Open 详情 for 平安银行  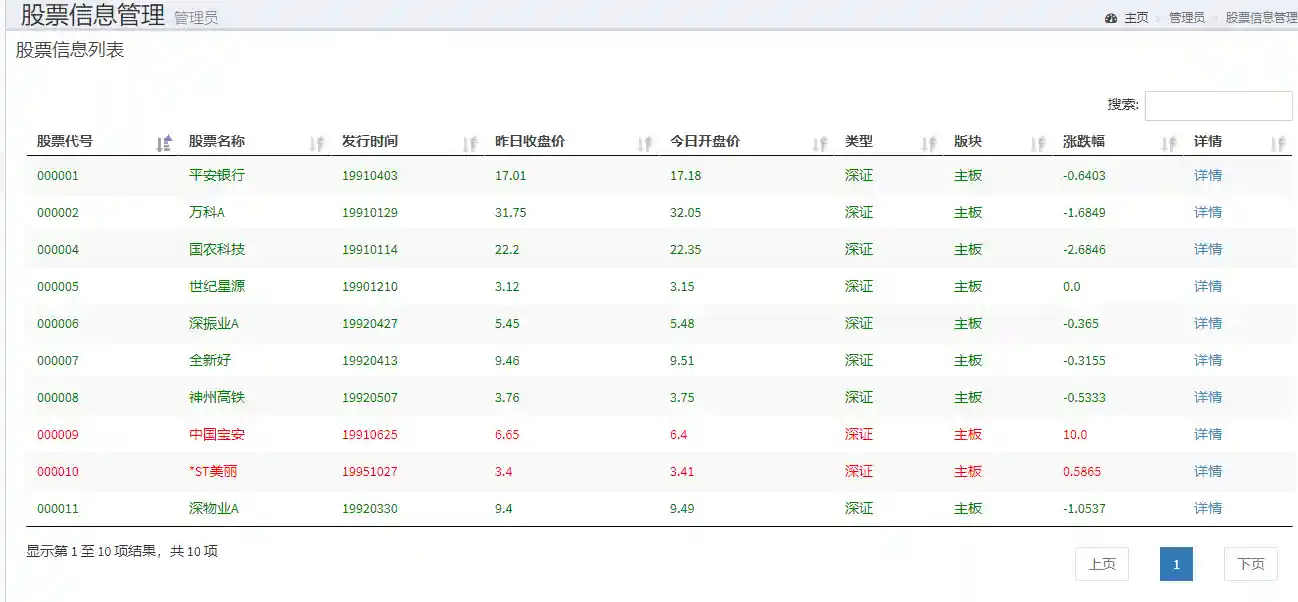coord(1207,175)
